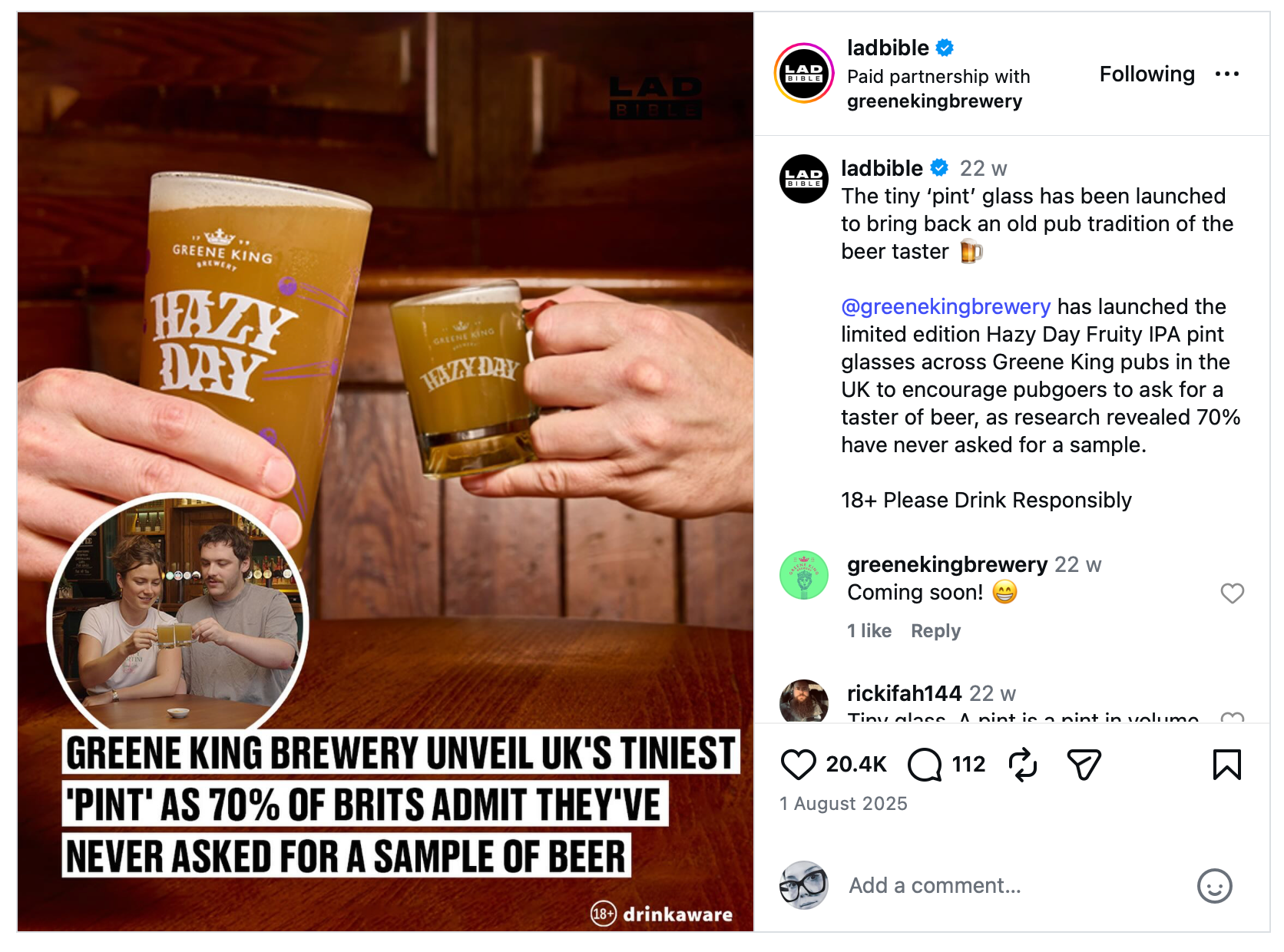Open greenekingbrewery paid partnership link
The width and height of the screenshot is (1284, 952).
(934, 101)
